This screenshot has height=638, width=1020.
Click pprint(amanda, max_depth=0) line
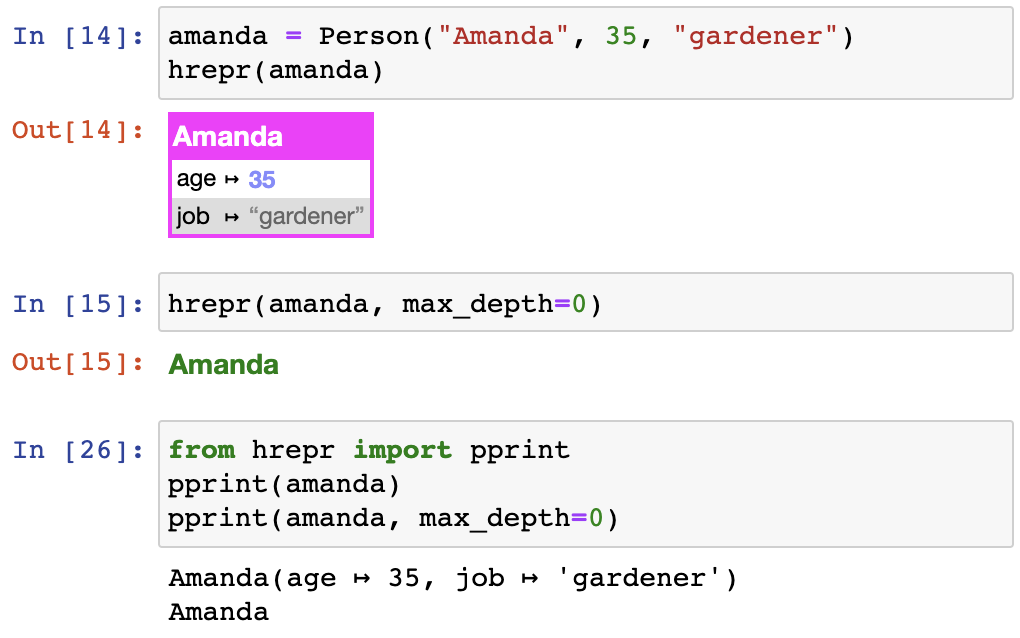[393, 518]
